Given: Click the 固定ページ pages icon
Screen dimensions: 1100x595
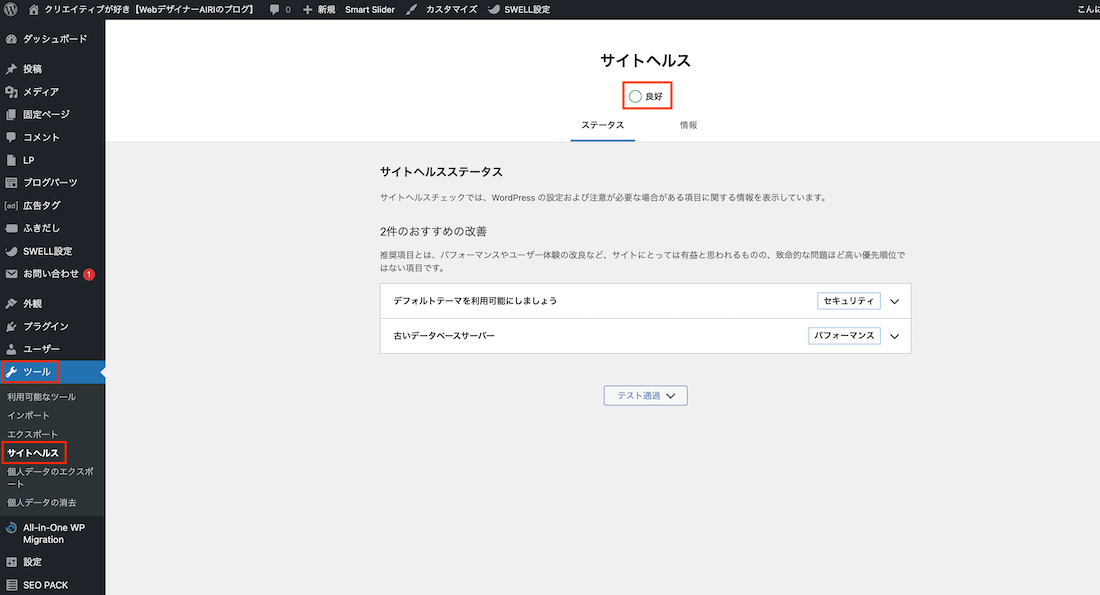Looking at the screenshot, I should click(x=11, y=114).
